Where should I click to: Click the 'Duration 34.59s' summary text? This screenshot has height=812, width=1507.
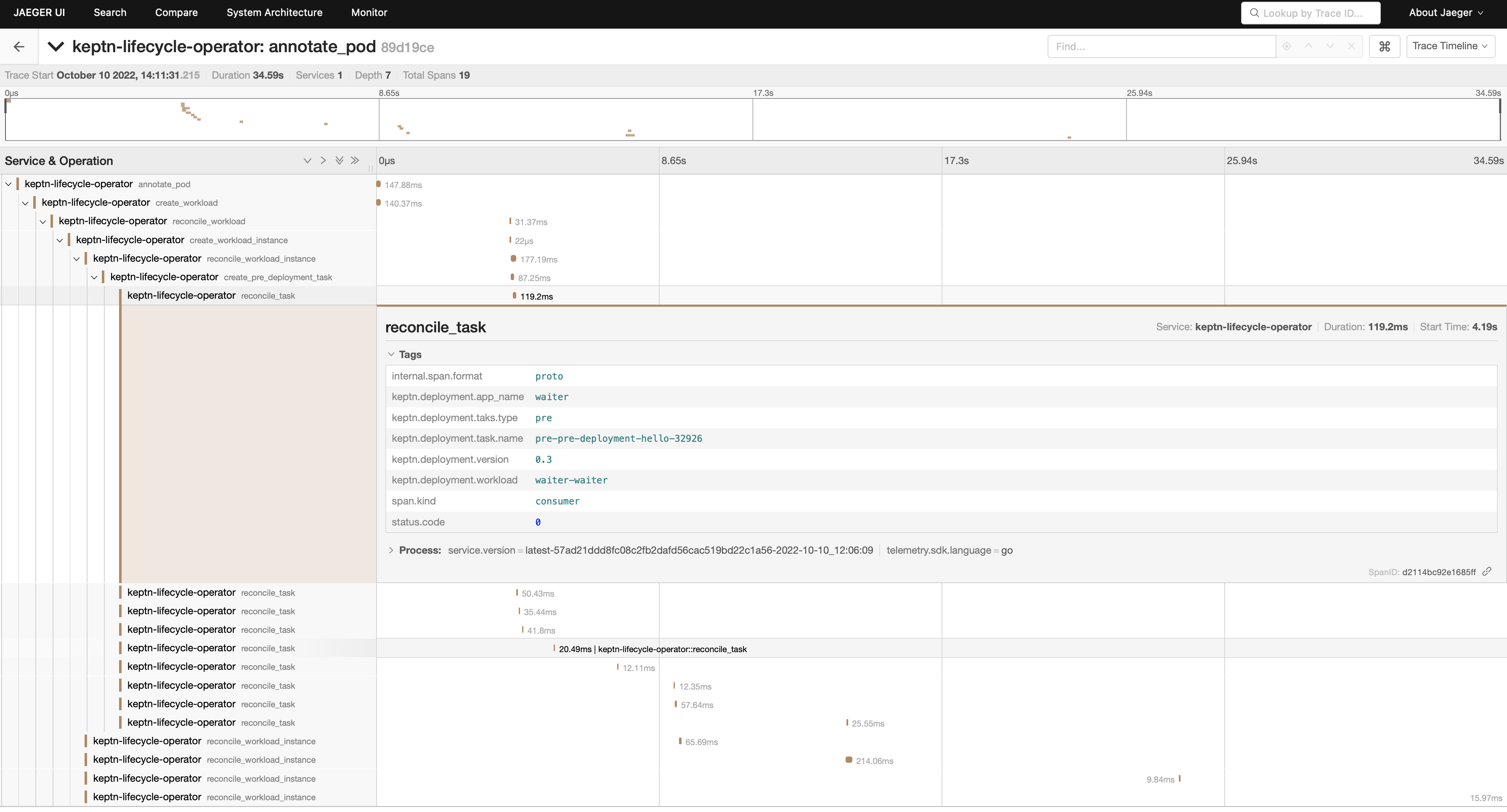coord(247,75)
